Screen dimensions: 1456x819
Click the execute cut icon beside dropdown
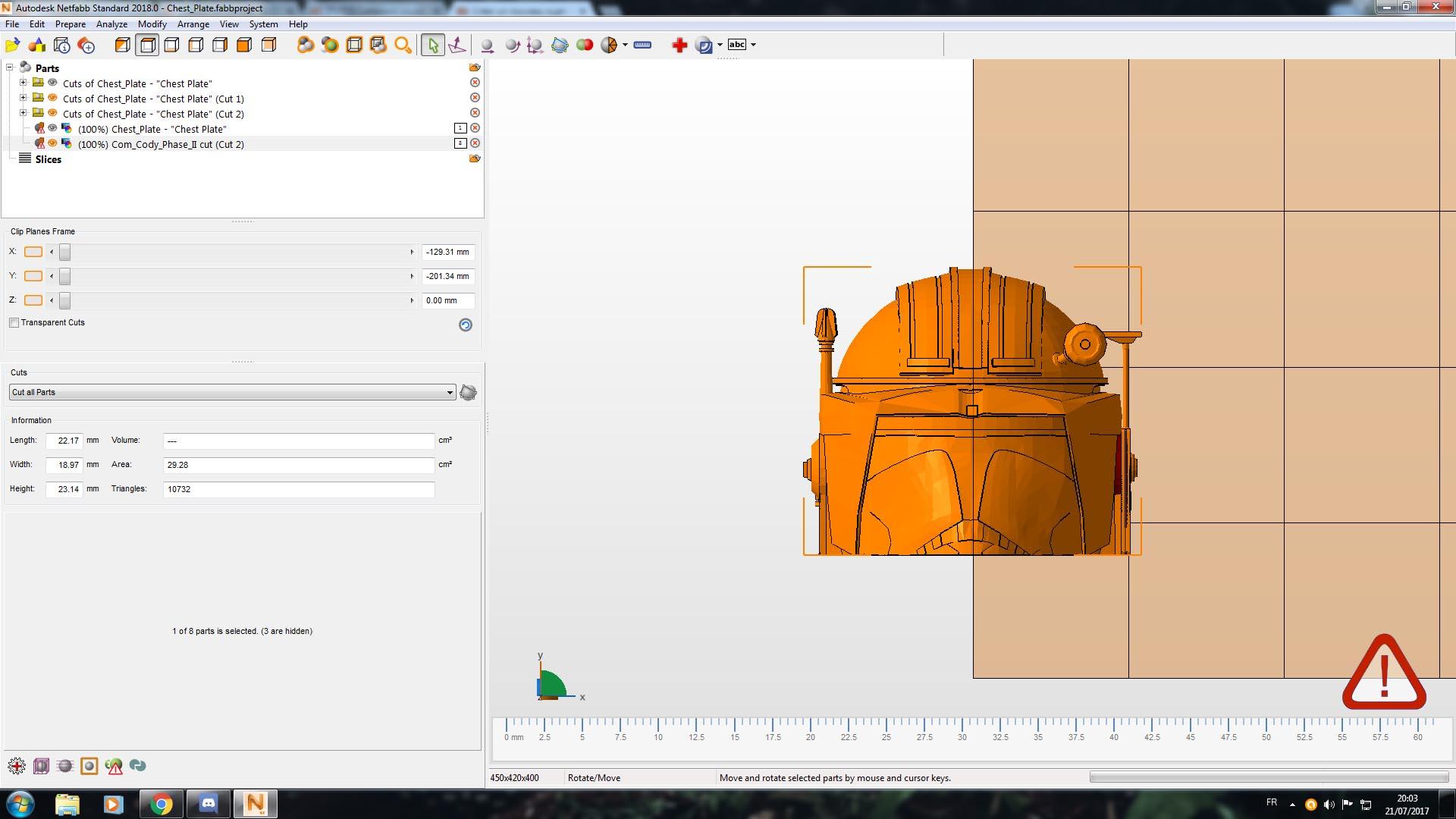pos(468,392)
